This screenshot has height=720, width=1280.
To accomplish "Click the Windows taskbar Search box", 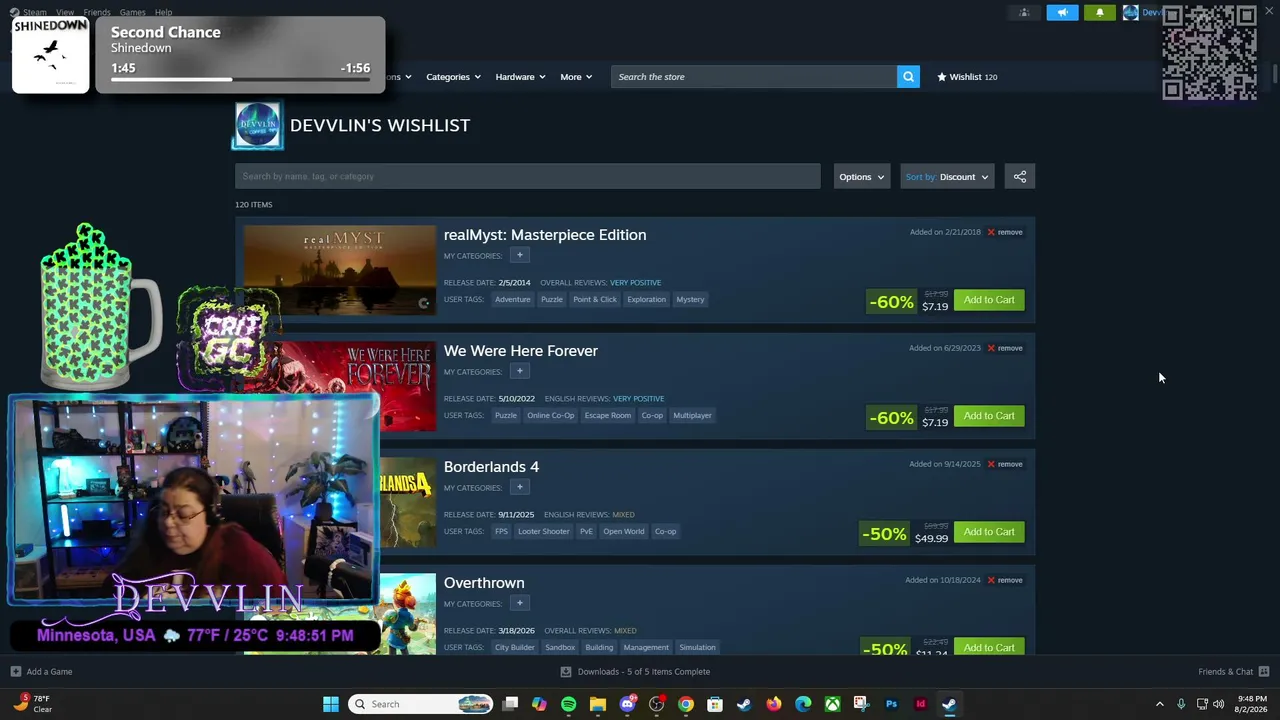I will [420, 704].
